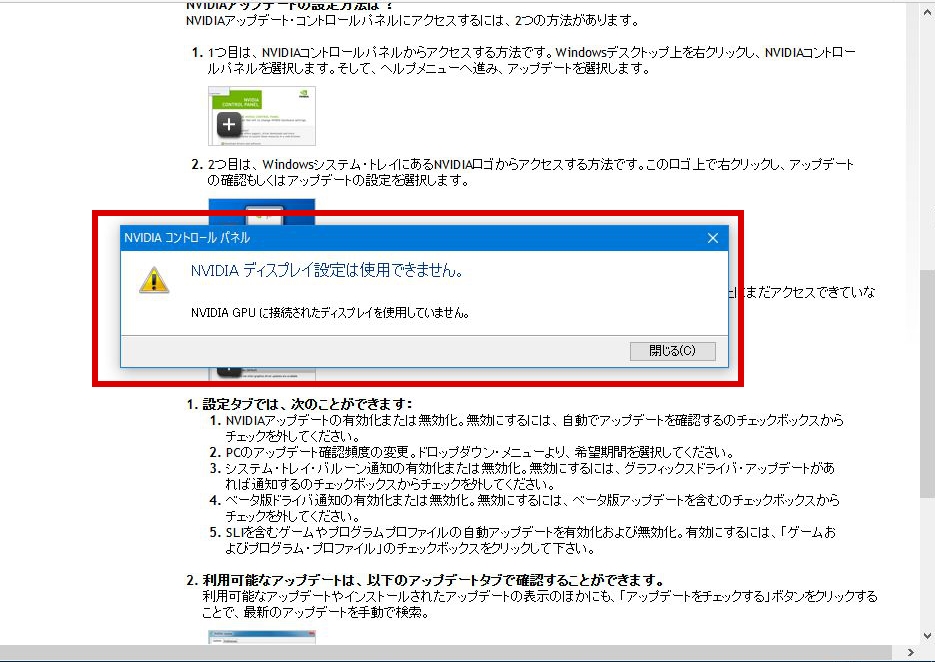This screenshot has height=662, width=935.
Task: Click the horizontal scrollbar right arrow
Action: (911, 652)
